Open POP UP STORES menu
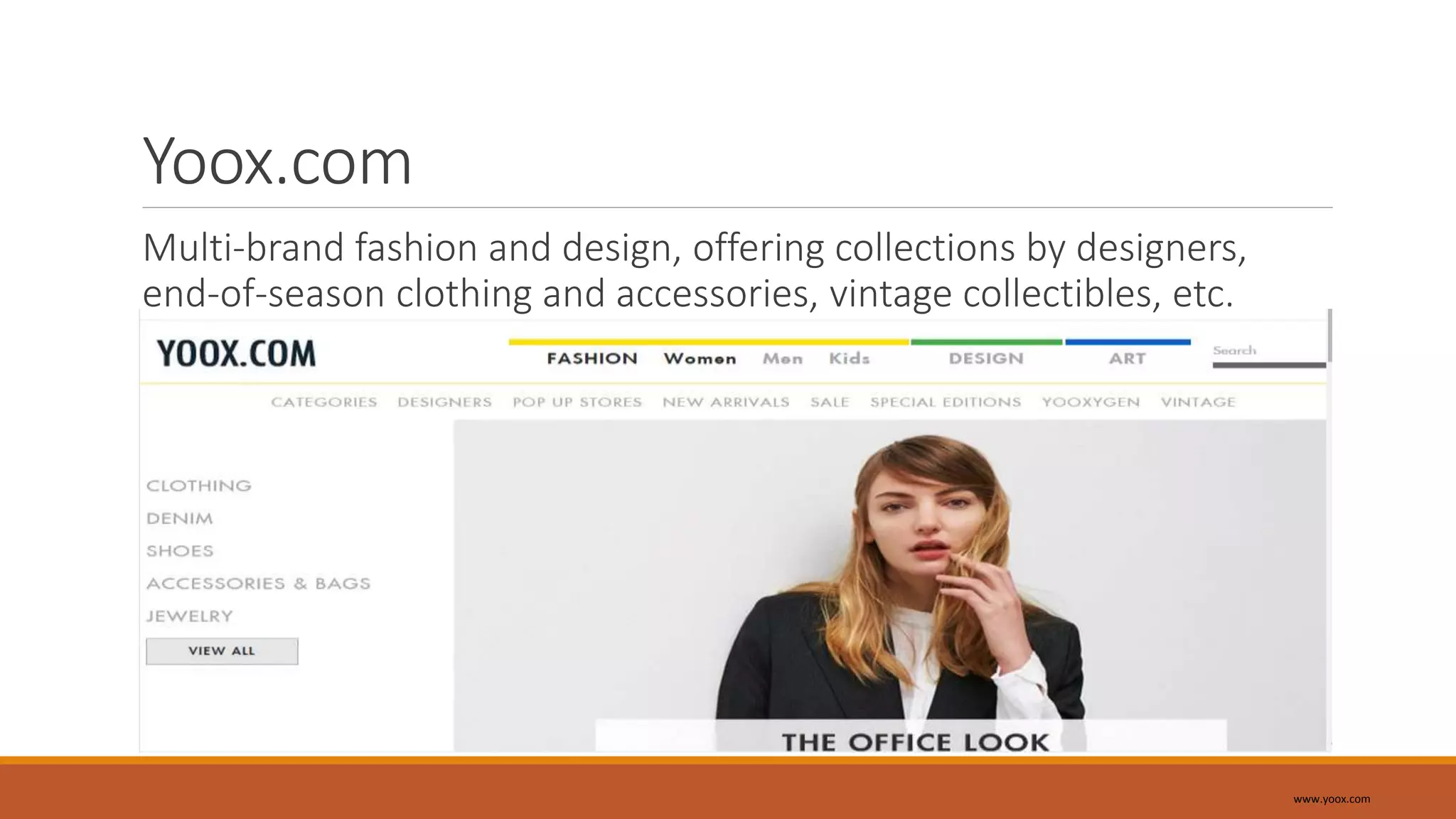Viewport: 1456px width, 819px height. click(x=577, y=402)
